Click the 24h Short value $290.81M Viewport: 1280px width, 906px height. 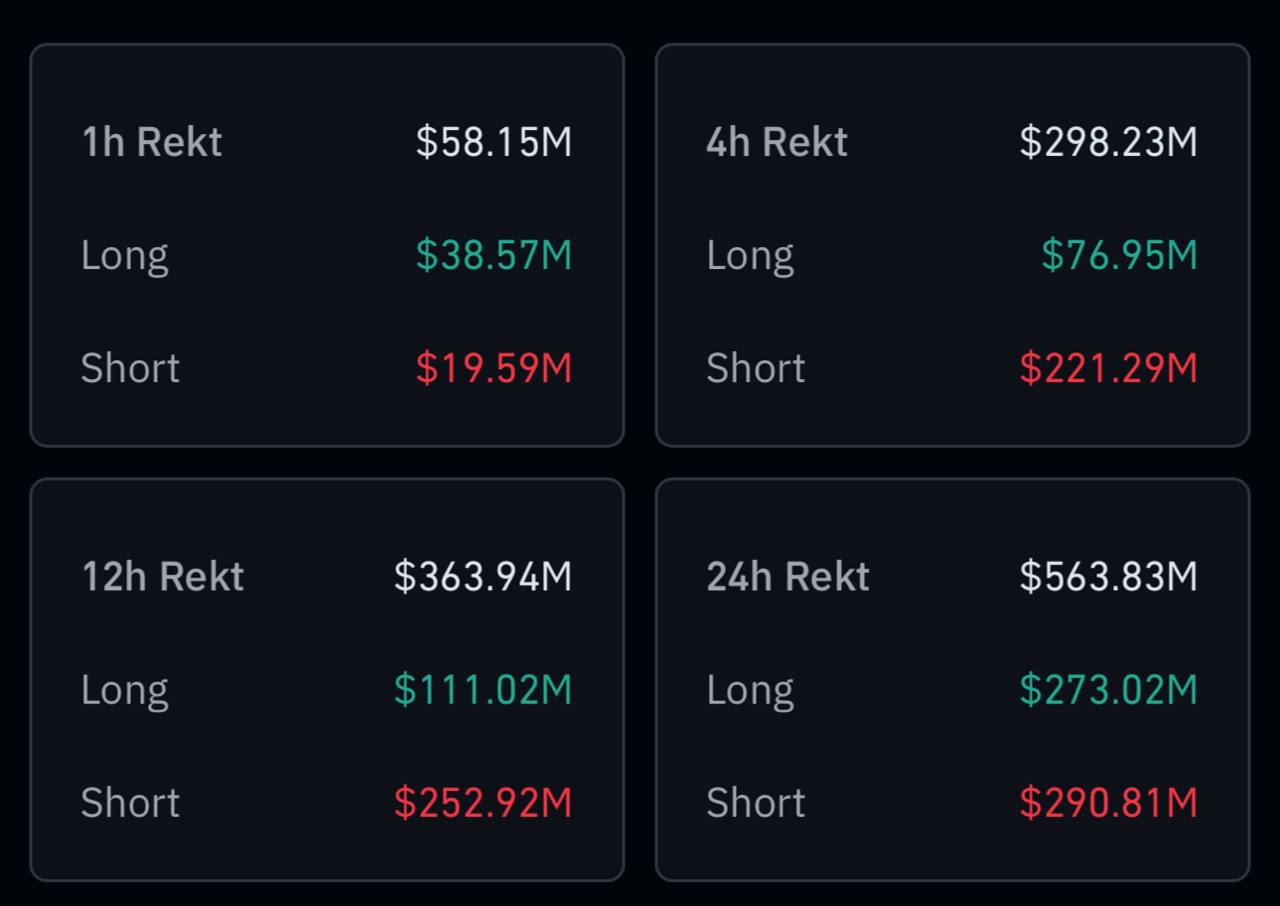pyautogui.click(x=1108, y=803)
